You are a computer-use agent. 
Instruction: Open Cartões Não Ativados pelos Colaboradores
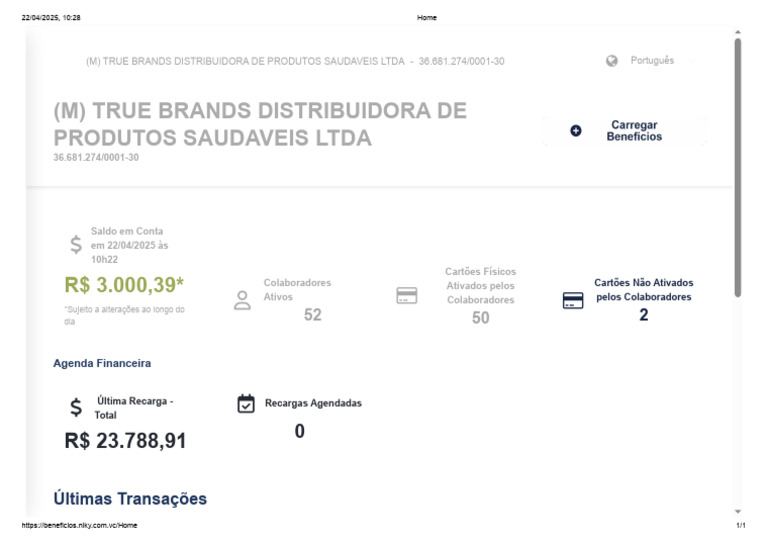(x=644, y=289)
